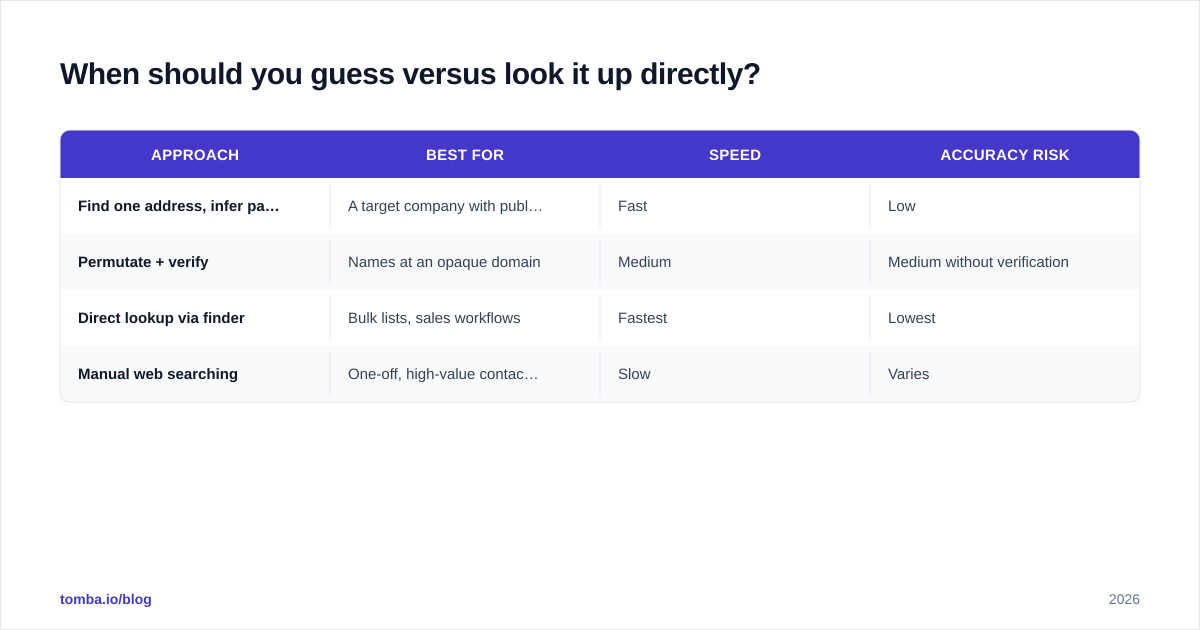Viewport: 1200px width, 630px height.
Task: Click 'One-off, high-value contac…' cell
Action: point(465,374)
